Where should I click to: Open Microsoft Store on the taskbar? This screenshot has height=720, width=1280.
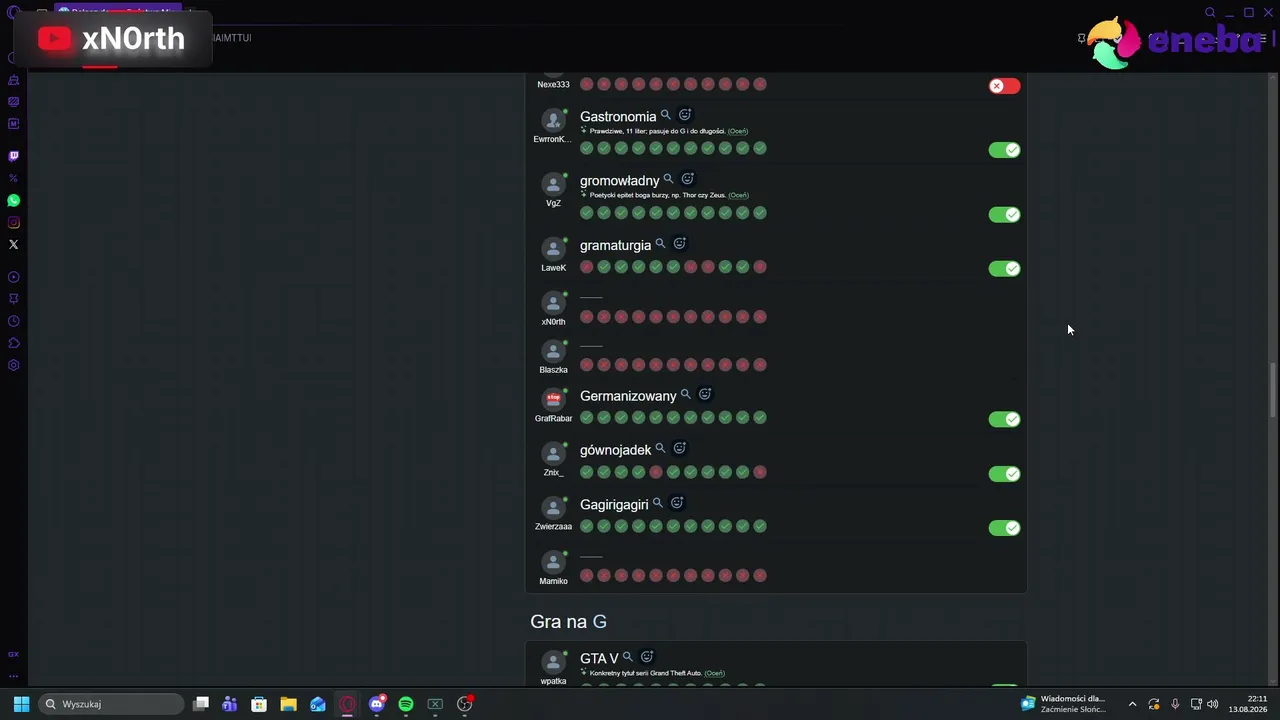259,704
